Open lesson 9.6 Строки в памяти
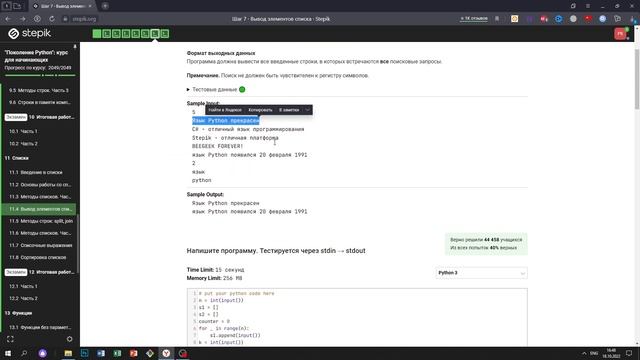This screenshot has width=640, height=360. [39, 102]
